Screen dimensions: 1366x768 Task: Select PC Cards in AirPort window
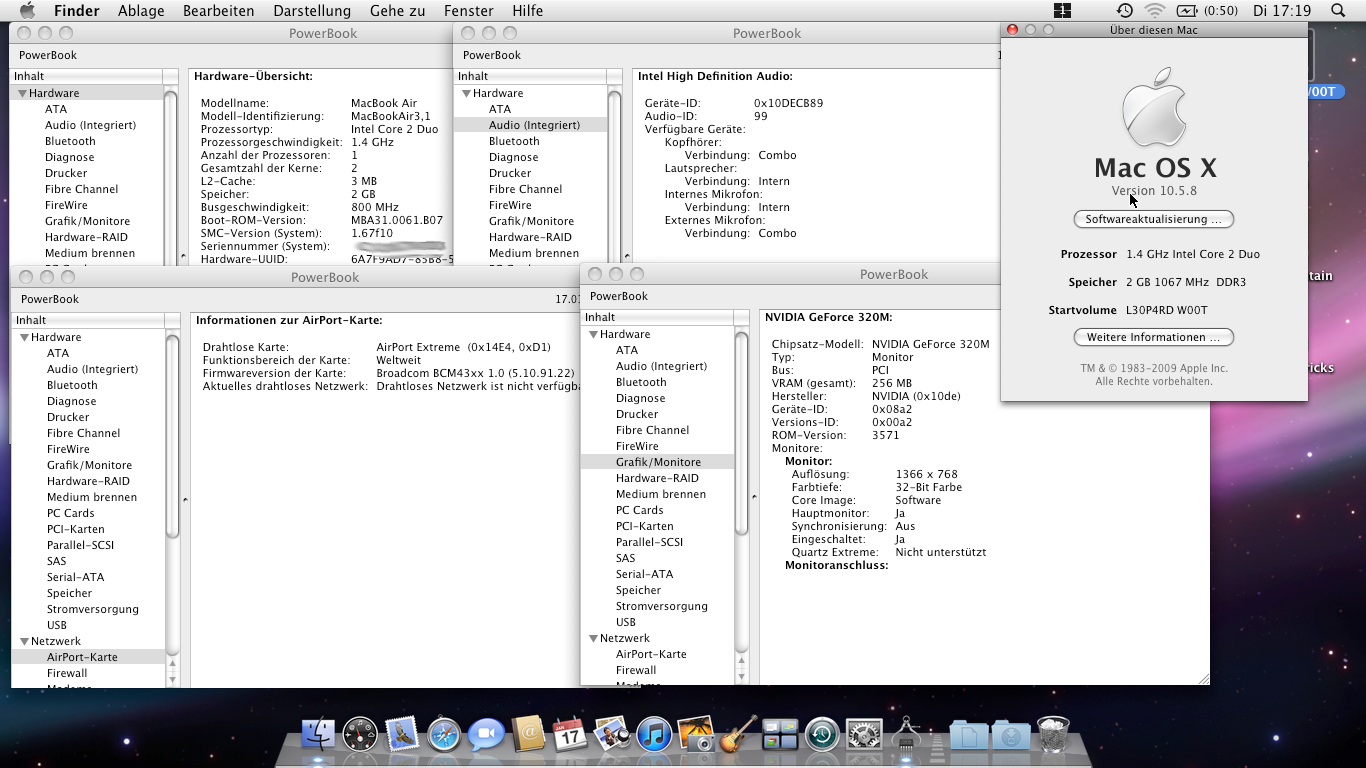[x=71, y=513]
